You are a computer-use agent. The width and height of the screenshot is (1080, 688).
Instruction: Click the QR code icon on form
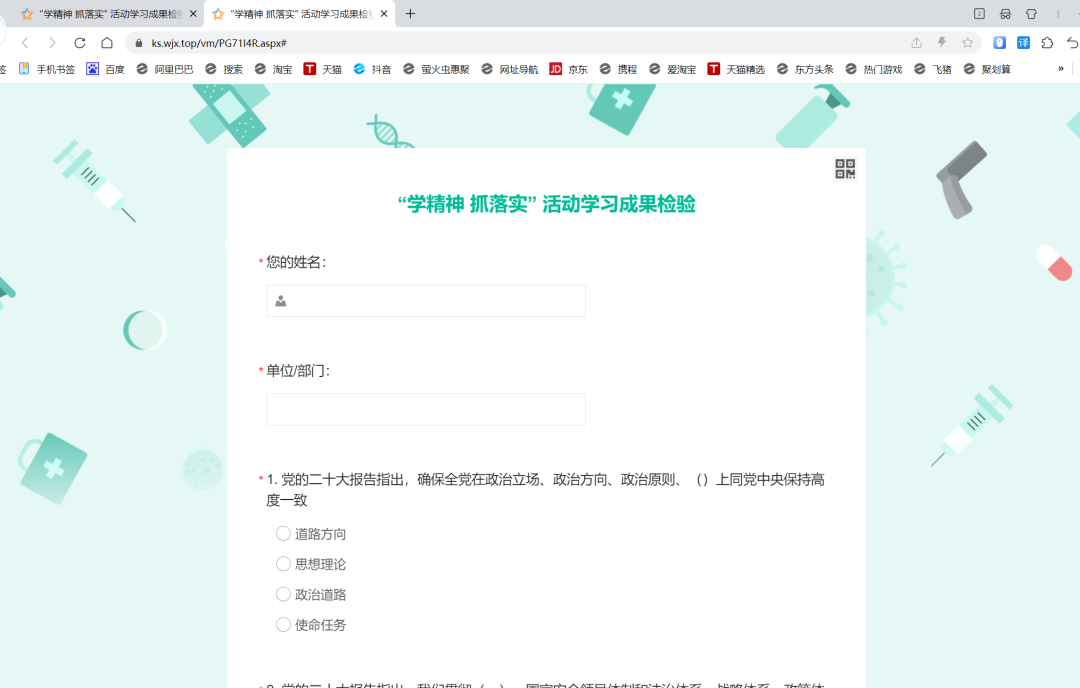(x=845, y=169)
